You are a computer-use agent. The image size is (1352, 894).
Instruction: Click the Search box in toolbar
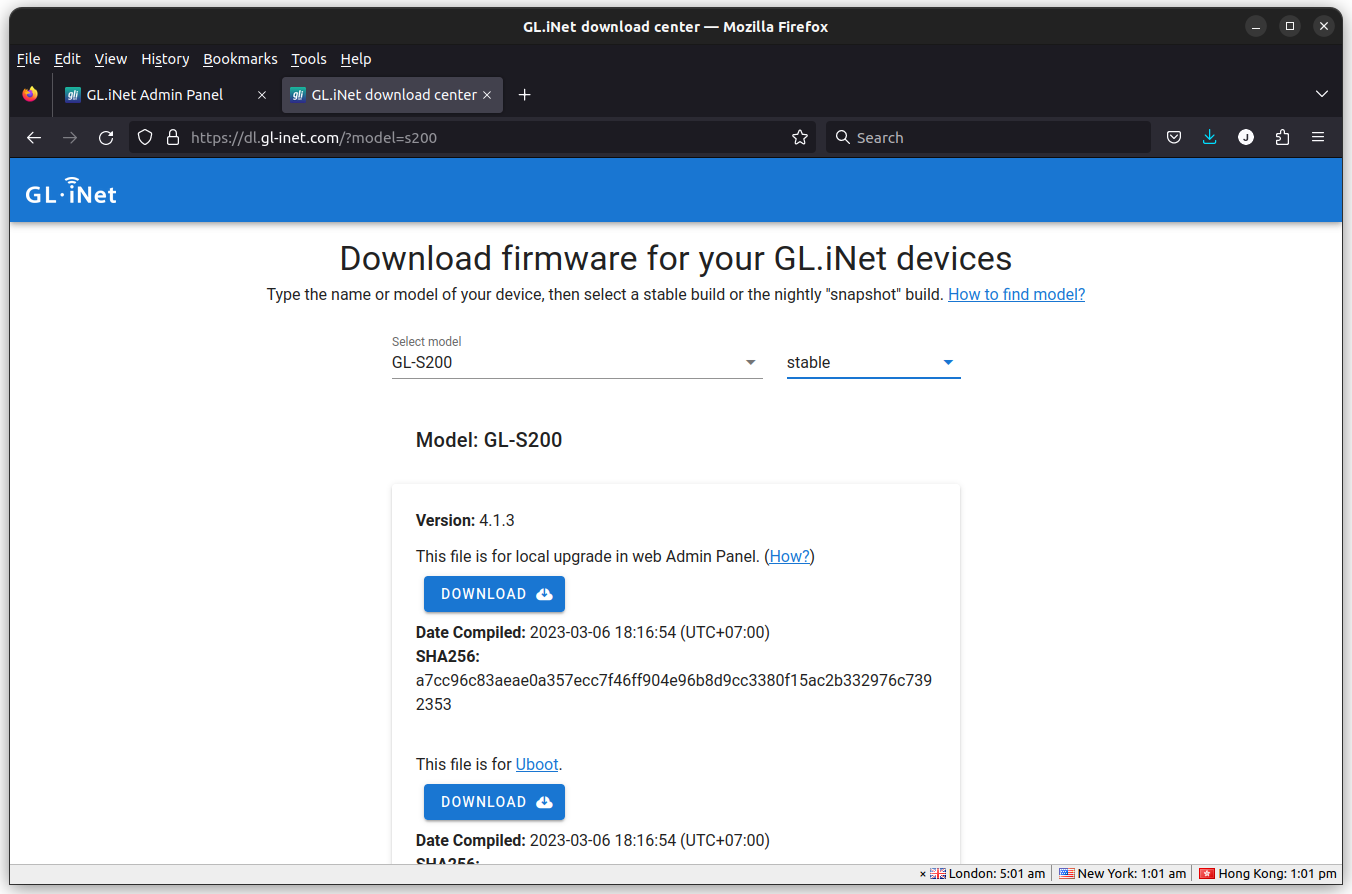(988, 138)
